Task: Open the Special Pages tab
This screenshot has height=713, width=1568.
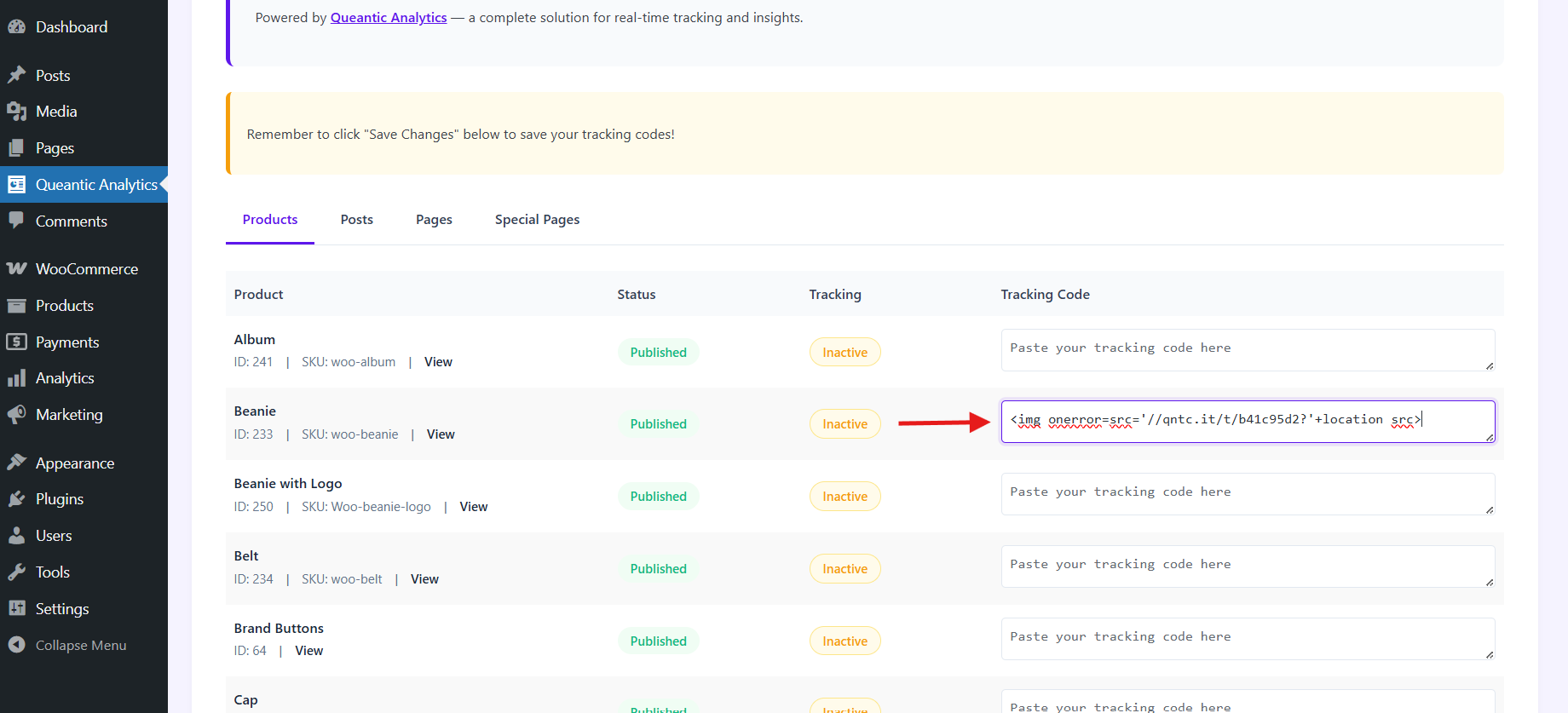Action: click(x=537, y=220)
